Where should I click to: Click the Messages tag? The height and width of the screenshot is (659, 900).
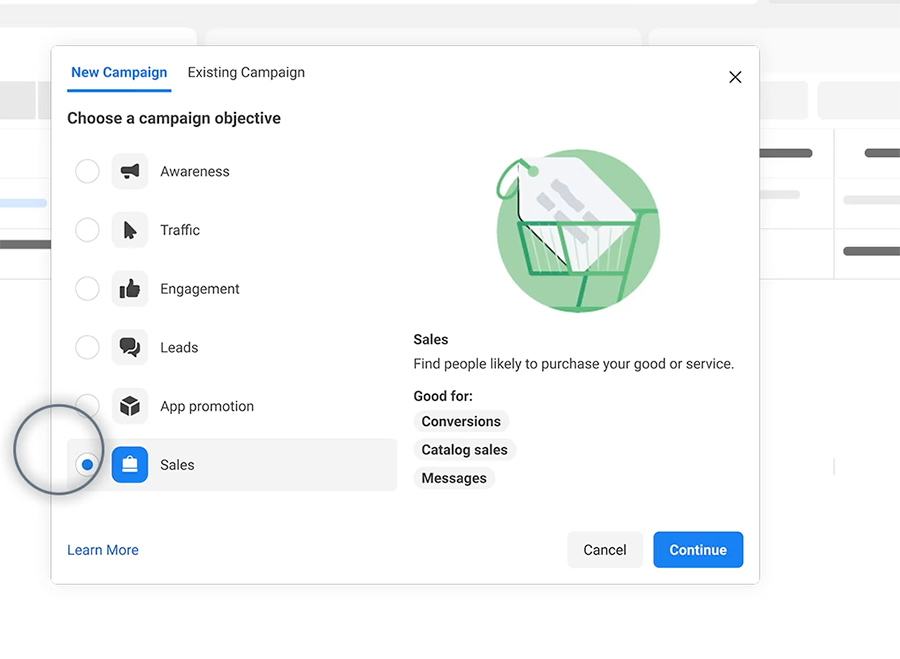click(x=454, y=478)
